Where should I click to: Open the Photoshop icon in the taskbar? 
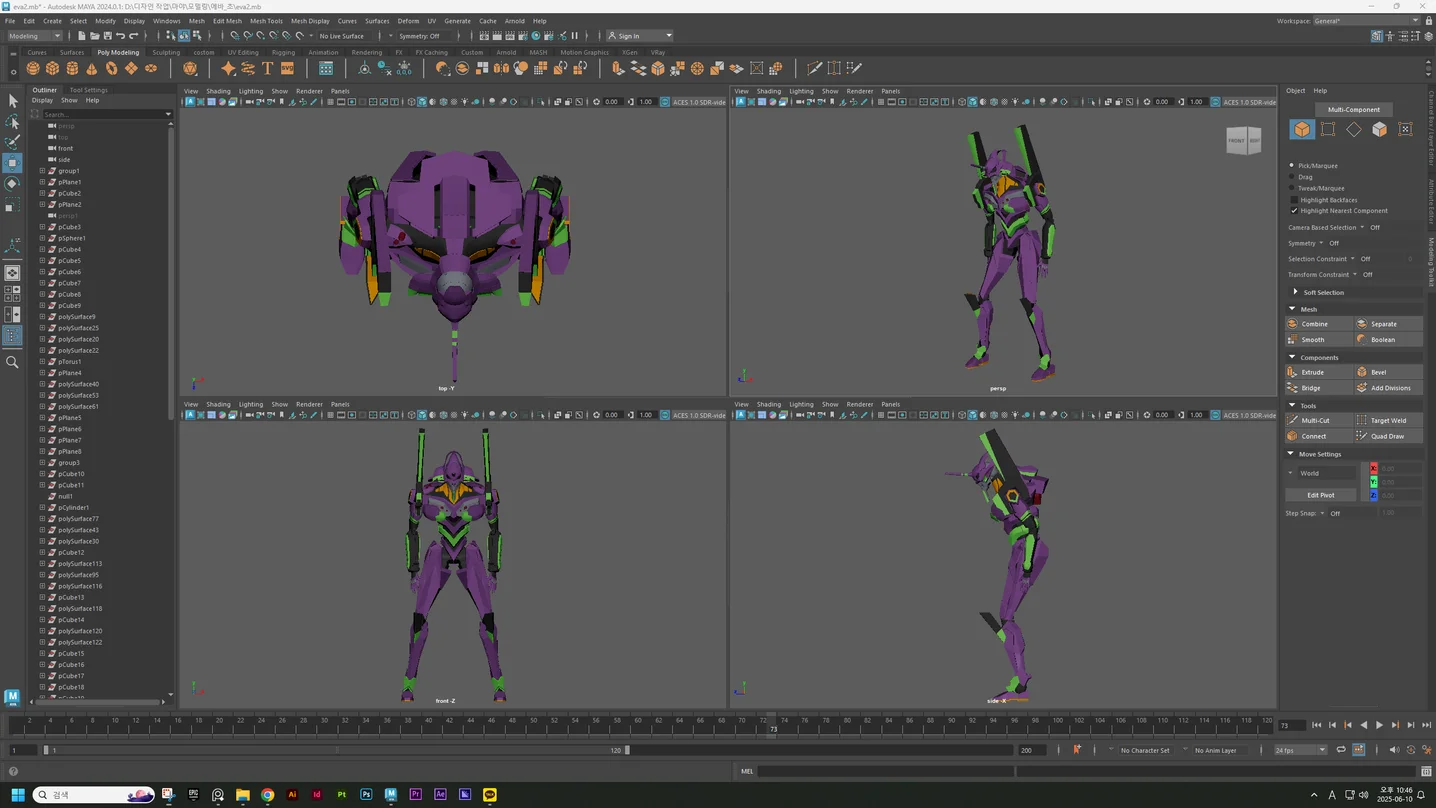[366, 795]
